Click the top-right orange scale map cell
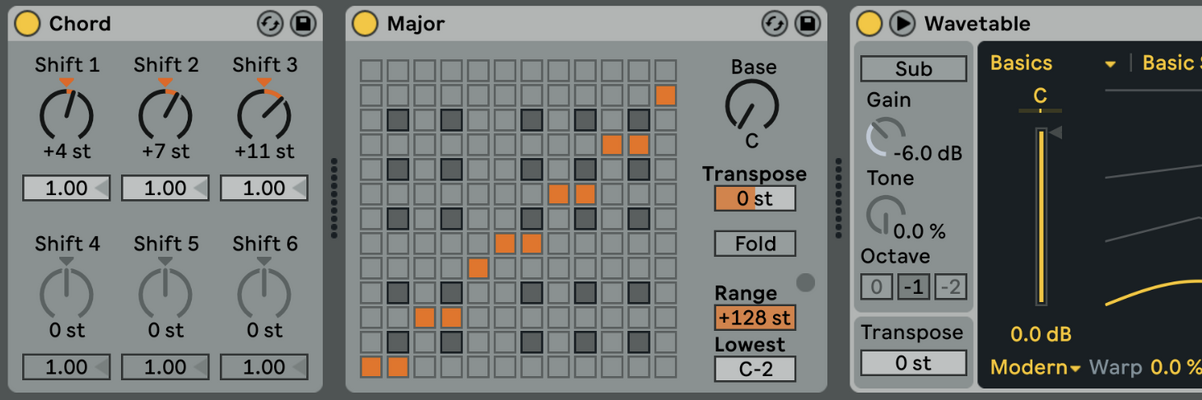1202x400 pixels. pyautogui.click(x=666, y=95)
